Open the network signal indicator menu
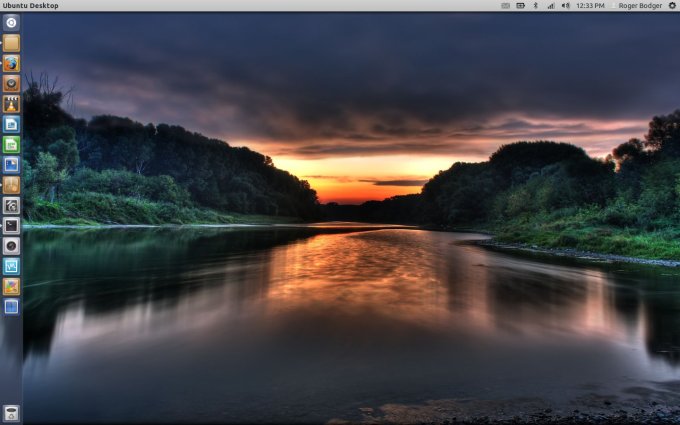Screen dimensions: 680x425 pyautogui.click(x=550, y=6)
